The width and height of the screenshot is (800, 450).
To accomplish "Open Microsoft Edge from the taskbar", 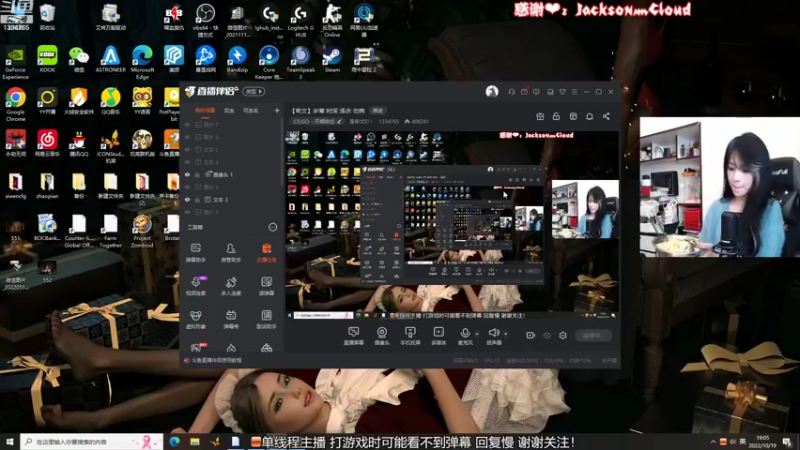I will tap(174, 441).
